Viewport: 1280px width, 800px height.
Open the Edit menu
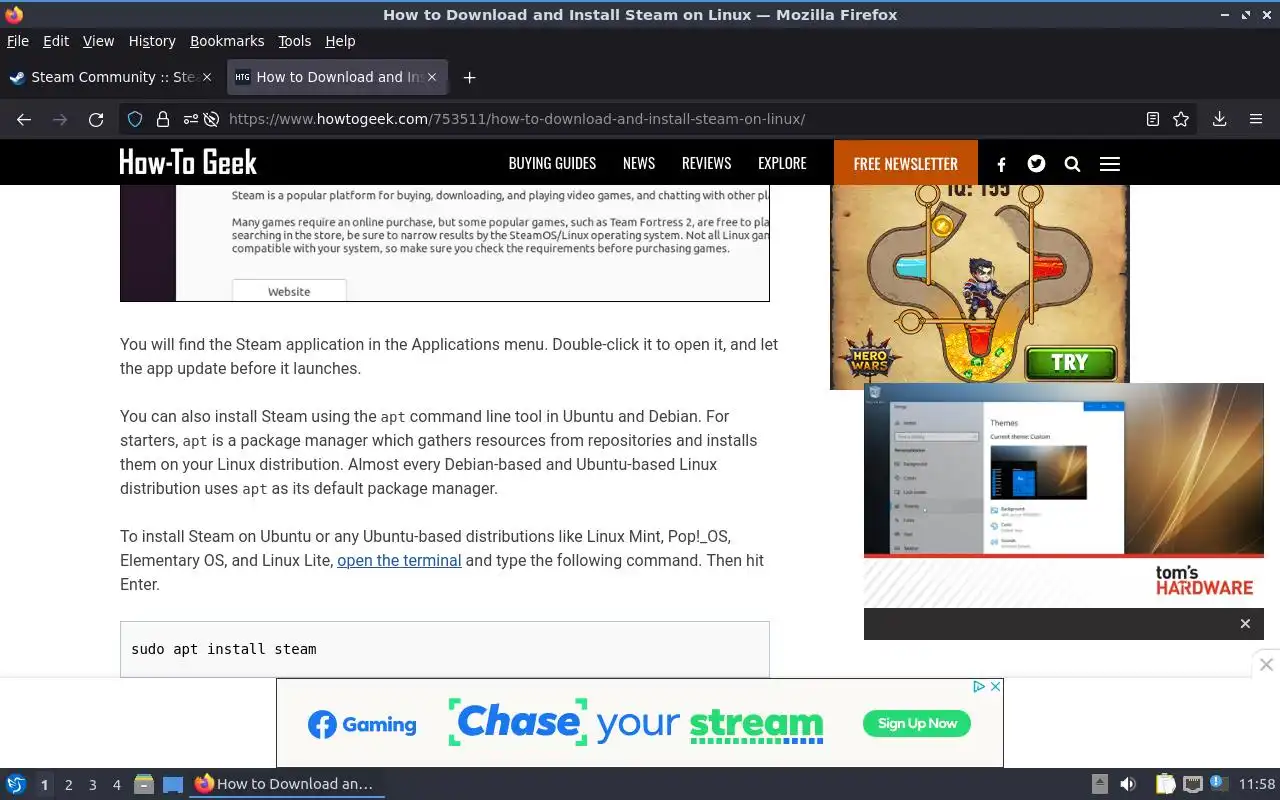pyautogui.click(x=56, y=41)
